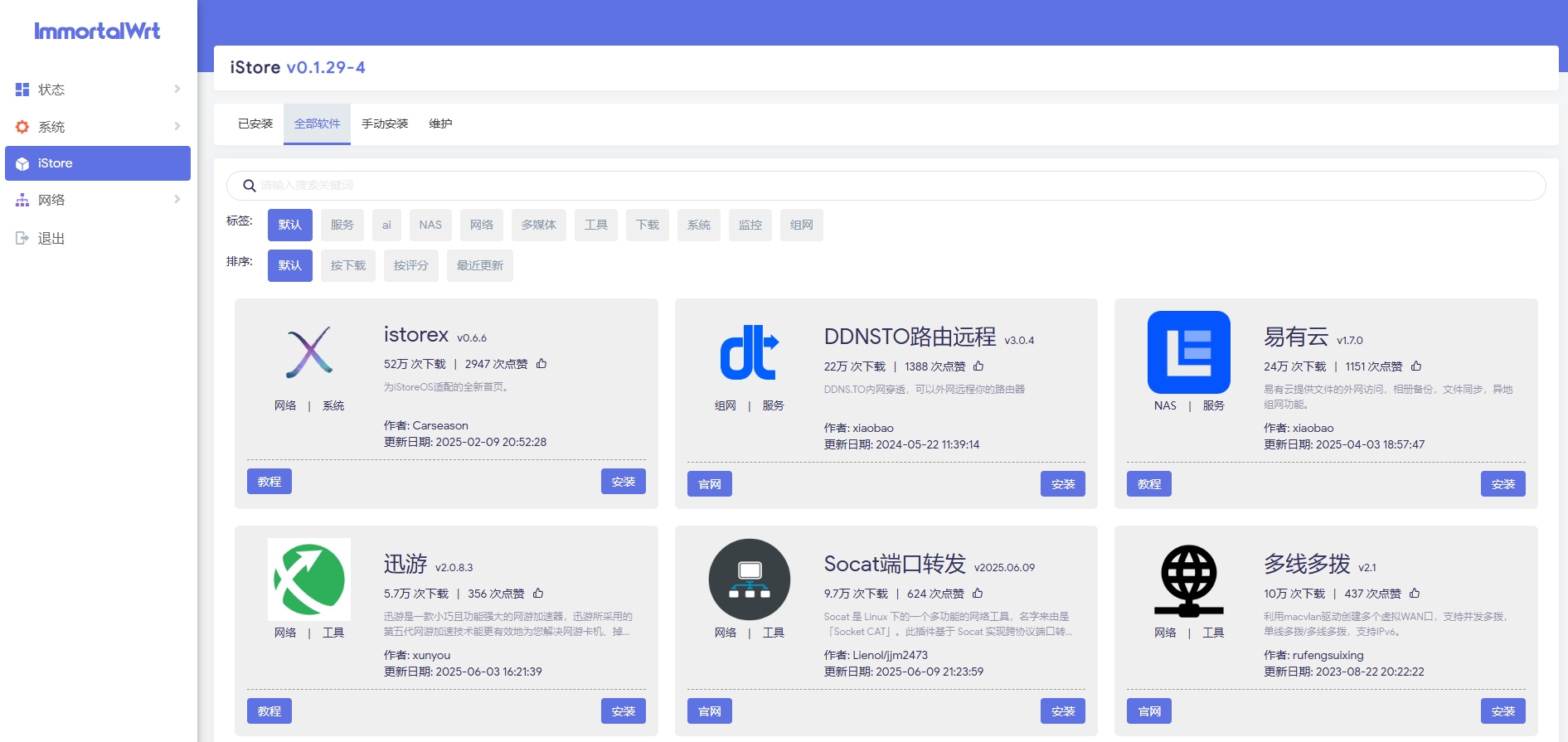This screenshot has width=1568, height=742.
Task: Open 官网 for Socat端口转发
Action: coord(710,711)
